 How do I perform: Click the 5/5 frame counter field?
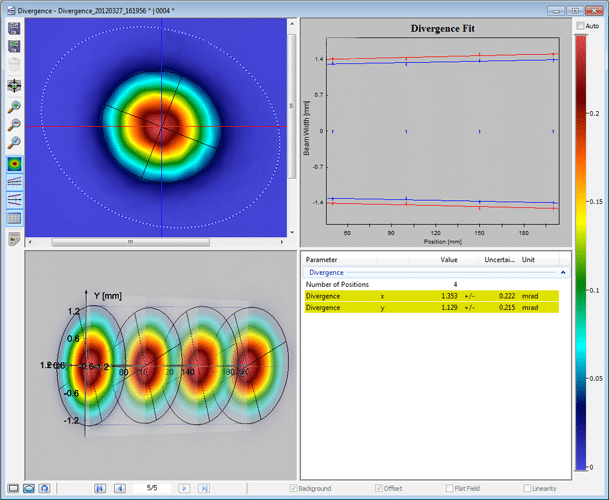[x=152, y=488]
